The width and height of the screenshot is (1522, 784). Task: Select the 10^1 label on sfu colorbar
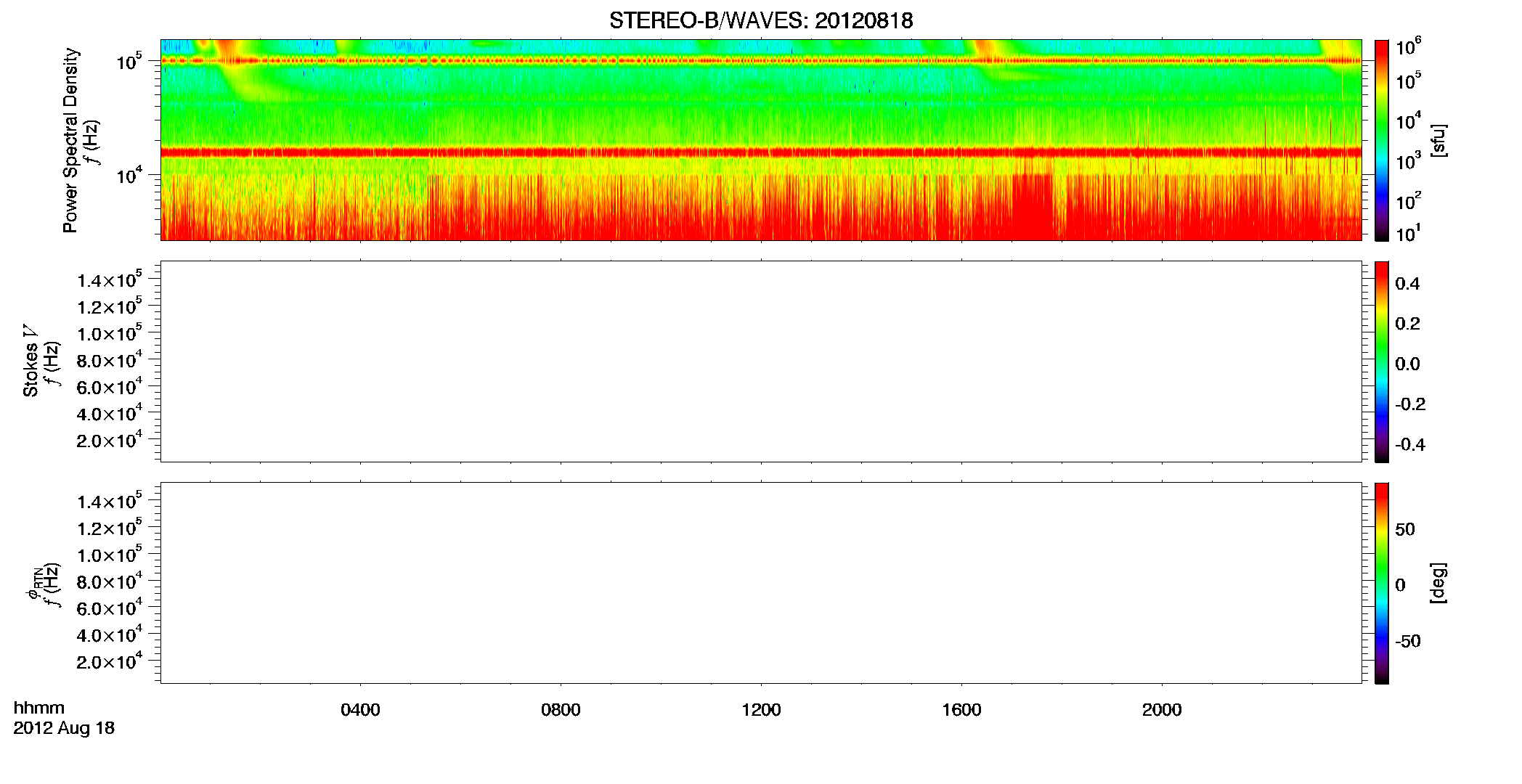1409,233
